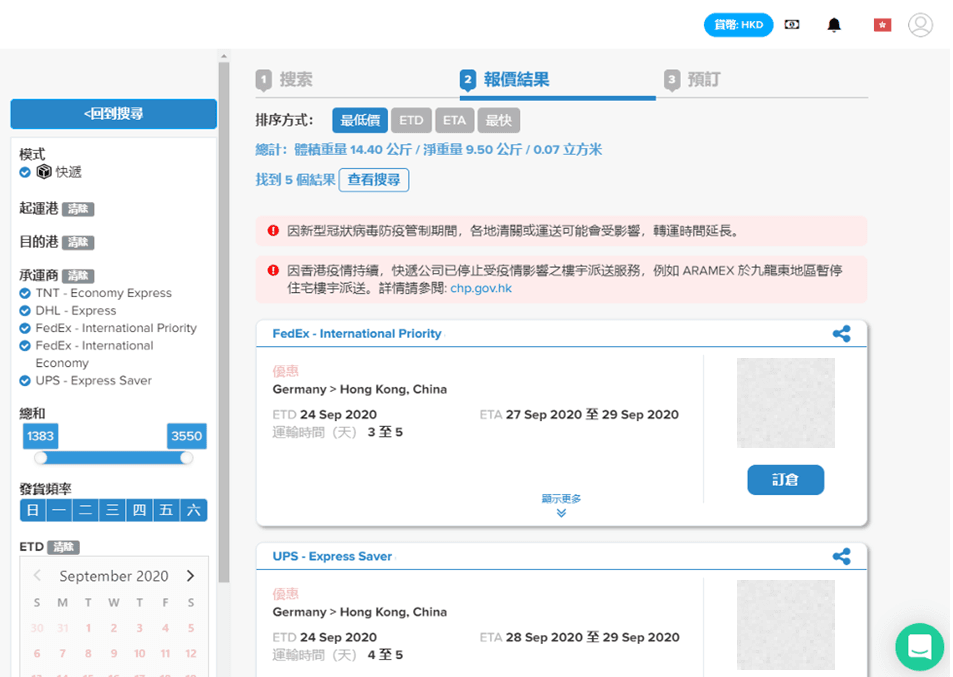This screenshot has width=953, height=677.
Task: Open the currency exchange banknote icon
Action: tap(791, 25)
